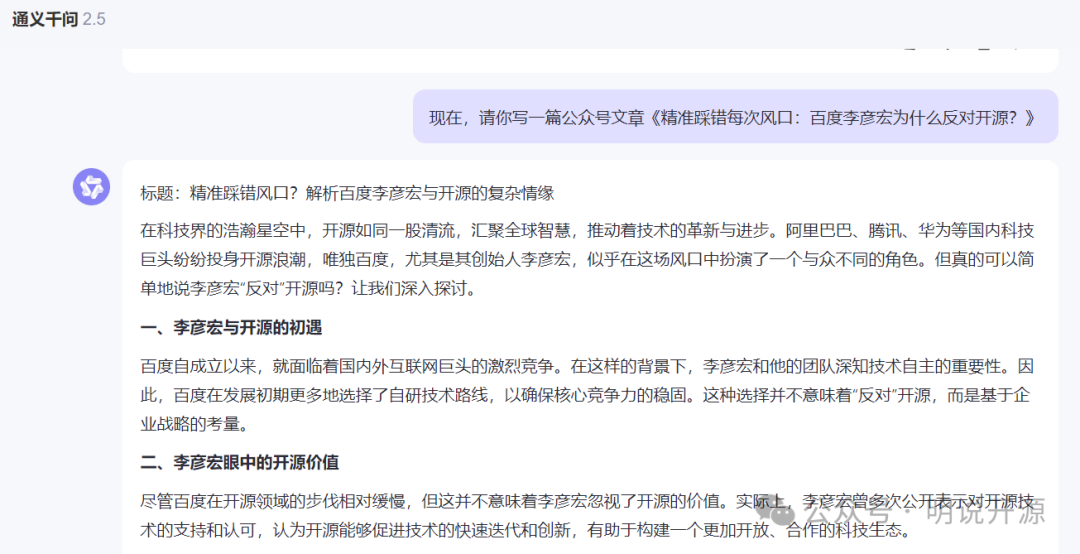Click the line starting 巨头纷纷投身开源浪潮
This screenshot has height=554, width=1080.
point(588,260)
